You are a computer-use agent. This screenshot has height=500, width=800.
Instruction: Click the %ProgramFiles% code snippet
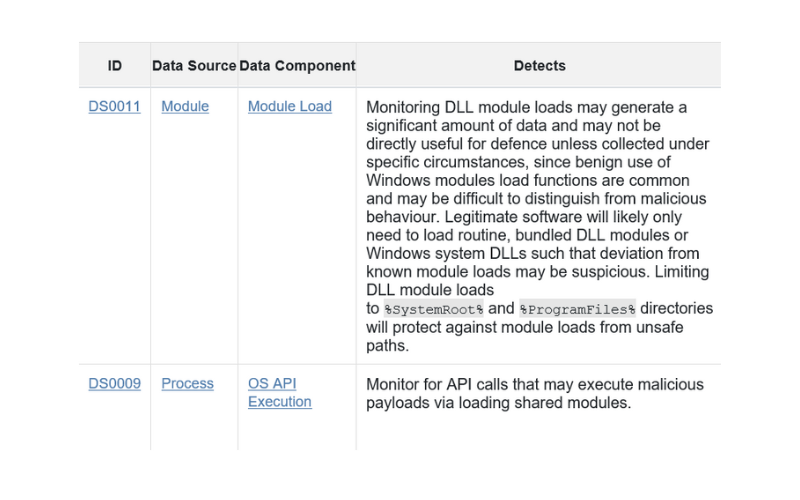(577, 309)
